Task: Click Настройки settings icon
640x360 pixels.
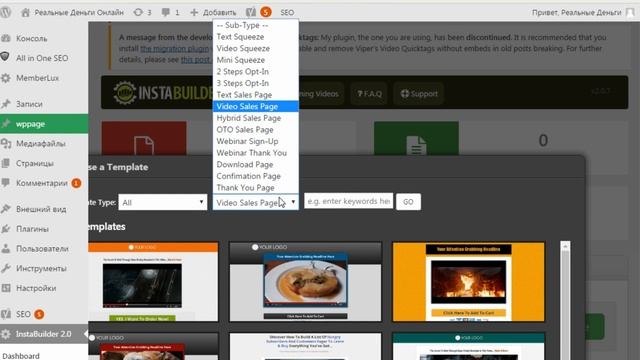Action: 6,288
